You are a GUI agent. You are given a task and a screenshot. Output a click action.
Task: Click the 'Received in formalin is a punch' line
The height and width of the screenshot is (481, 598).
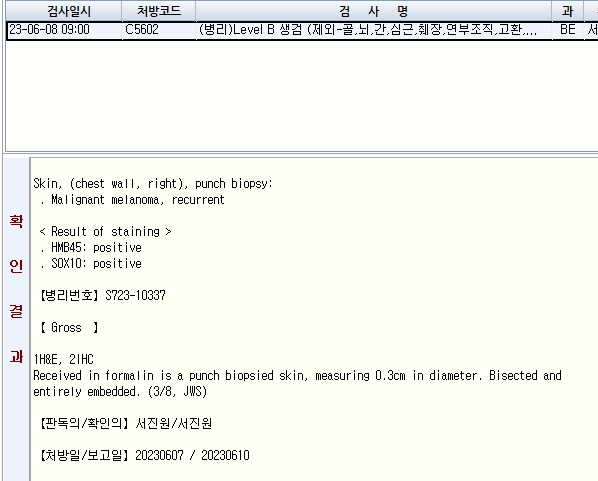[297, 375]
